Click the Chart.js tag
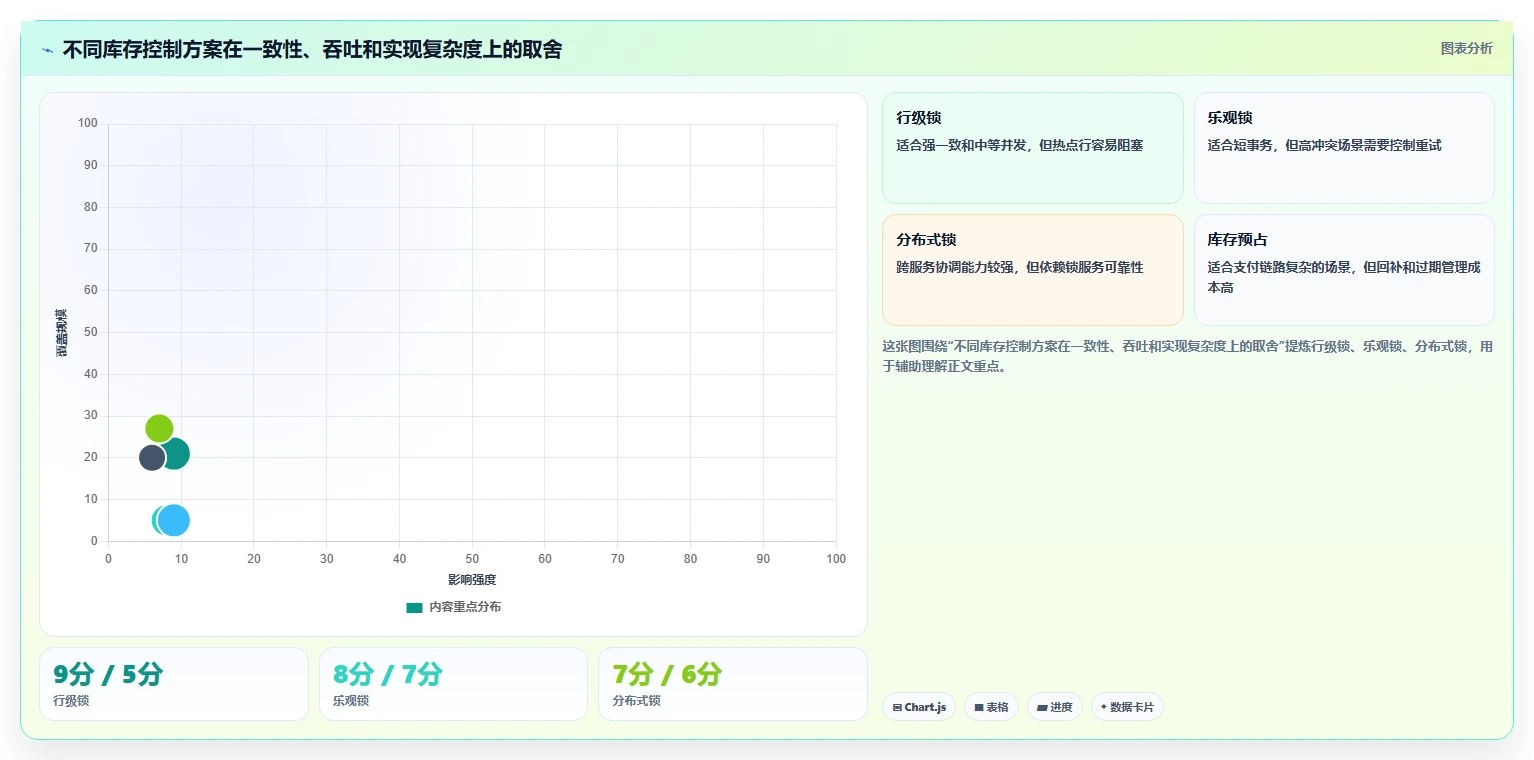The width and height of the screenshot is (1534, 760). tap(919, 707)
